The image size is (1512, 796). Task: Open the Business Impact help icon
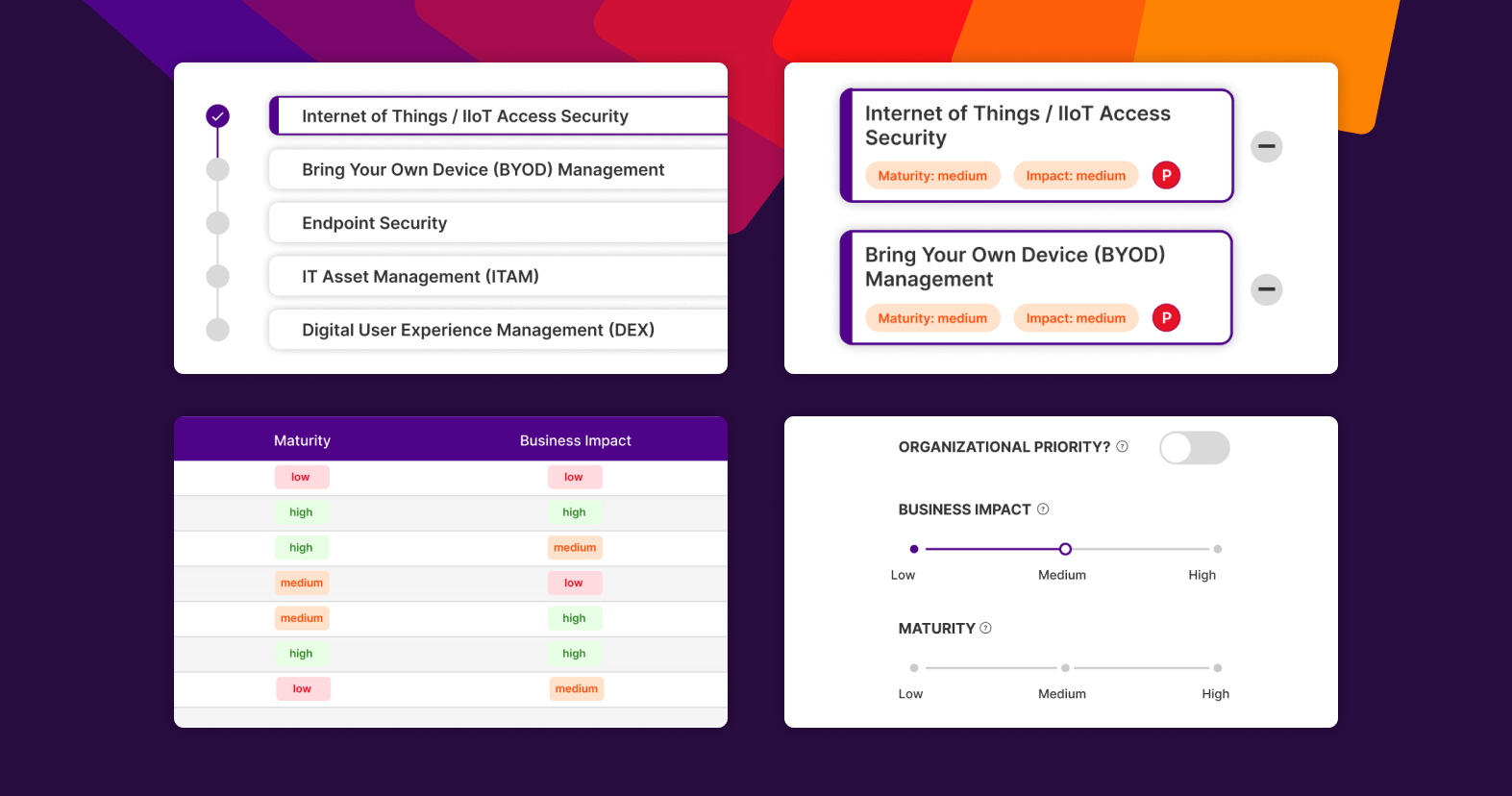click(x=1043, y=510)
